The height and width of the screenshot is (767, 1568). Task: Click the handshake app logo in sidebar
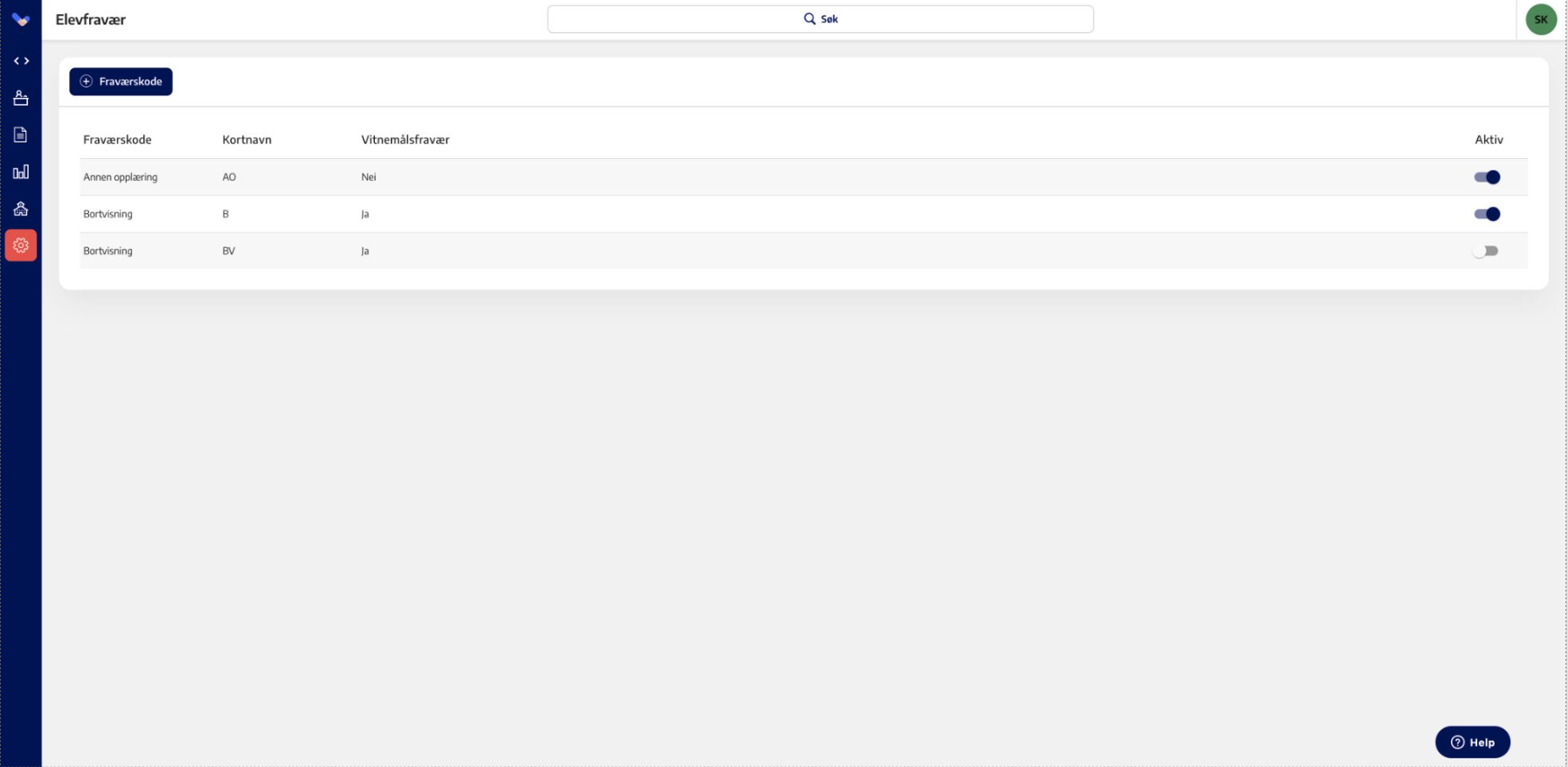click(x=21, y=19)
